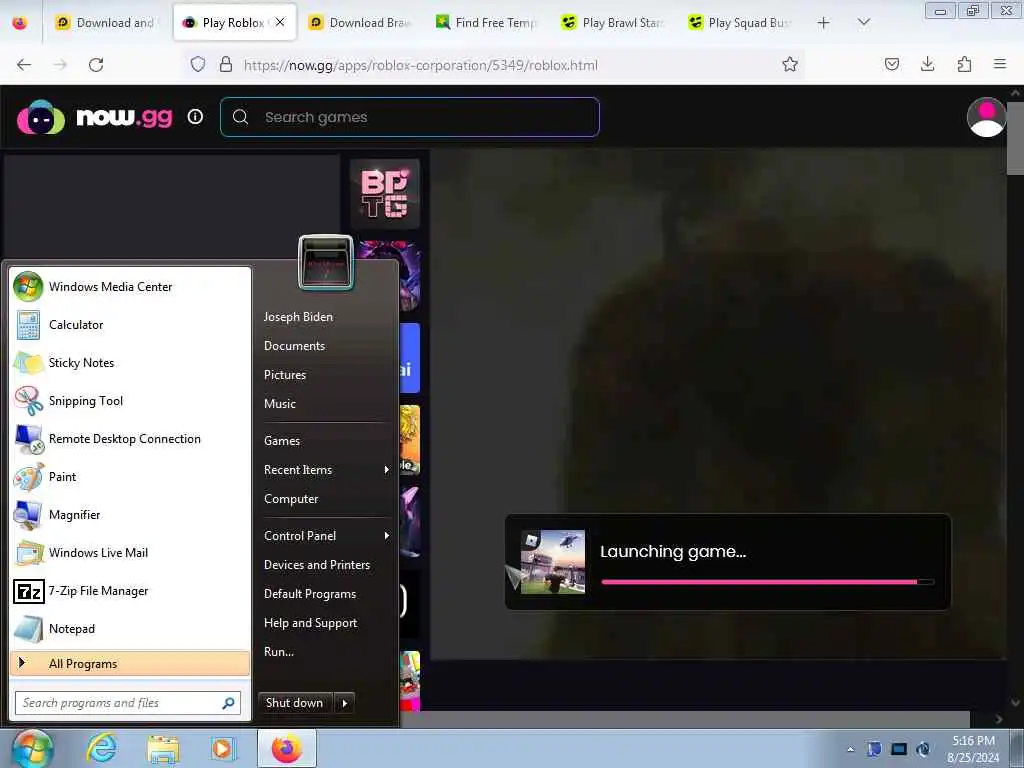Open the Pictures library
This screenshot has width=1024, height=768.
tap(285, 375)
